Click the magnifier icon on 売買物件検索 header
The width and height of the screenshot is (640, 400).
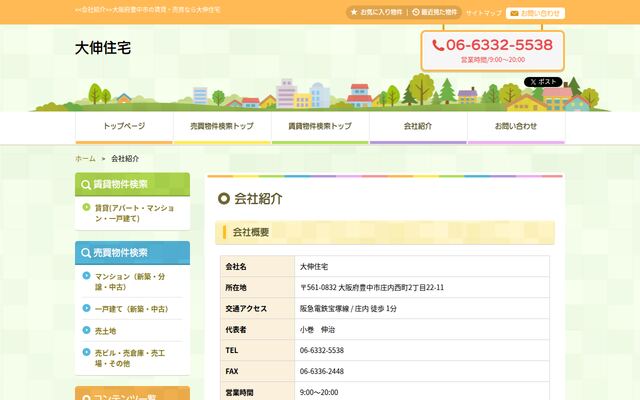click(x=86, y=253)
